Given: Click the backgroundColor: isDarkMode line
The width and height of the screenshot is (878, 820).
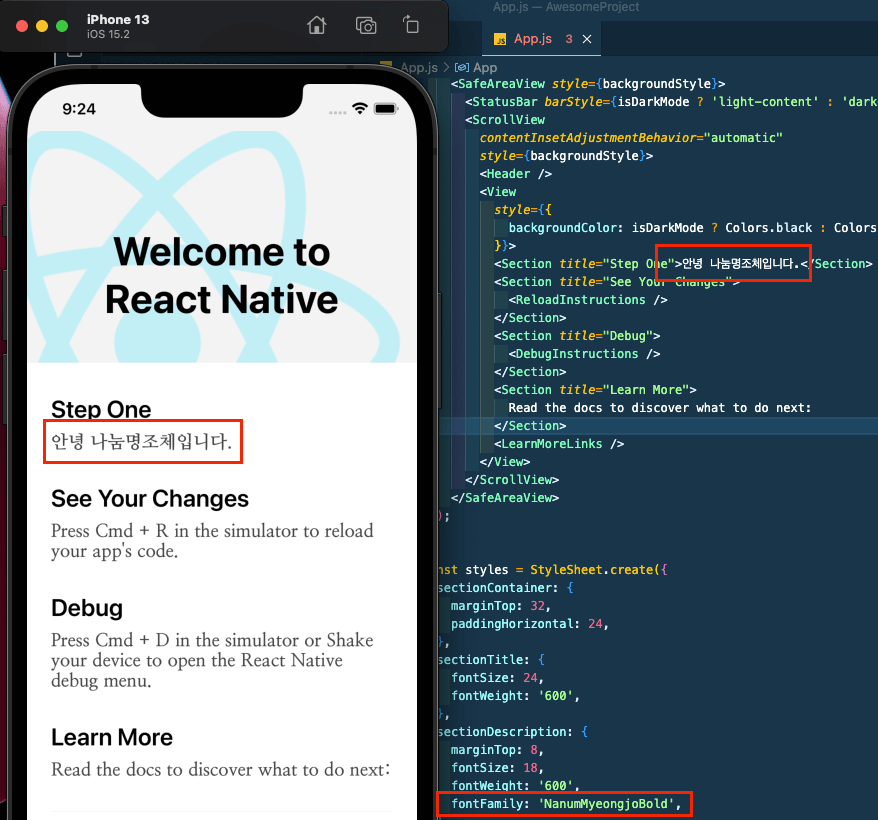Looking at the screenshot, I should [693, 228].
